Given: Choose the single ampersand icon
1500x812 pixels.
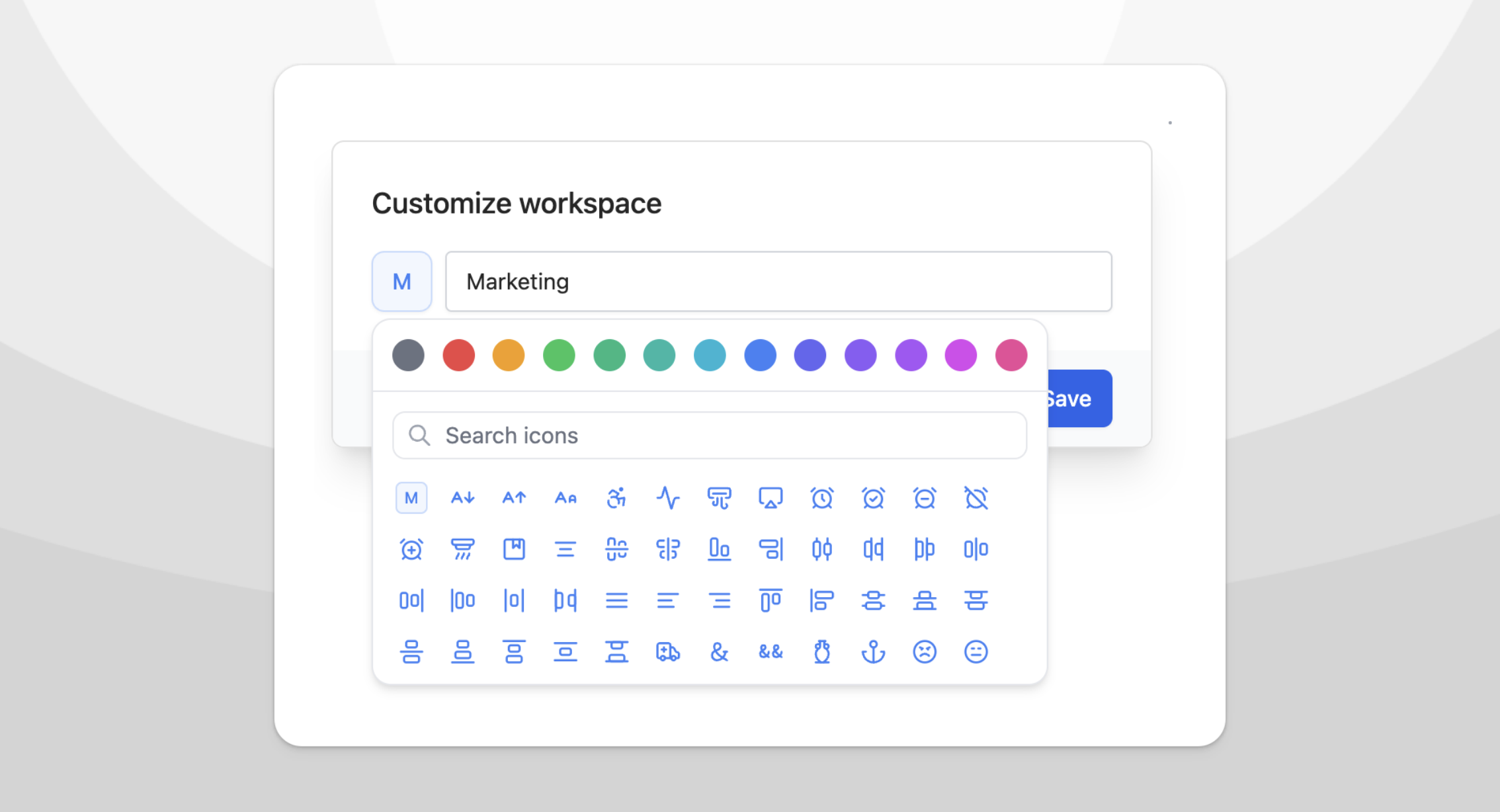Looking at the screenshot, I should click(x=719, y=652).
